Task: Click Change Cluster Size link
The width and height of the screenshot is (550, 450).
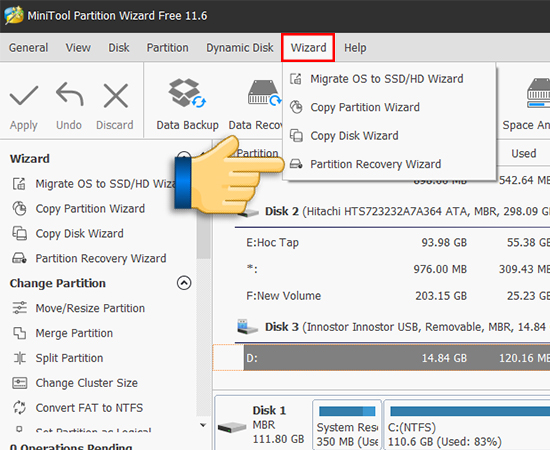Action: point(87,383)
